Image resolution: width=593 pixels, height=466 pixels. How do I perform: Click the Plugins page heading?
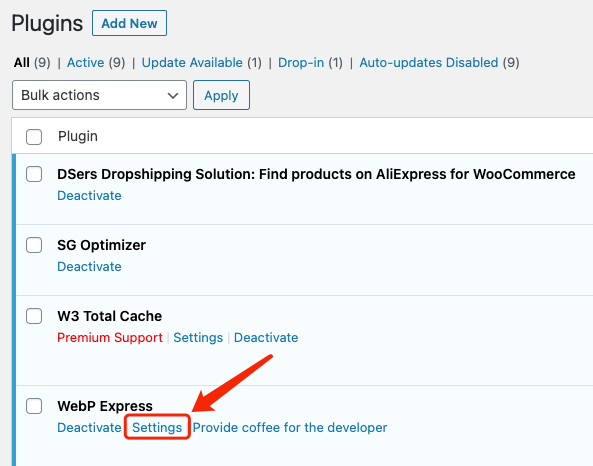point(47,23)
